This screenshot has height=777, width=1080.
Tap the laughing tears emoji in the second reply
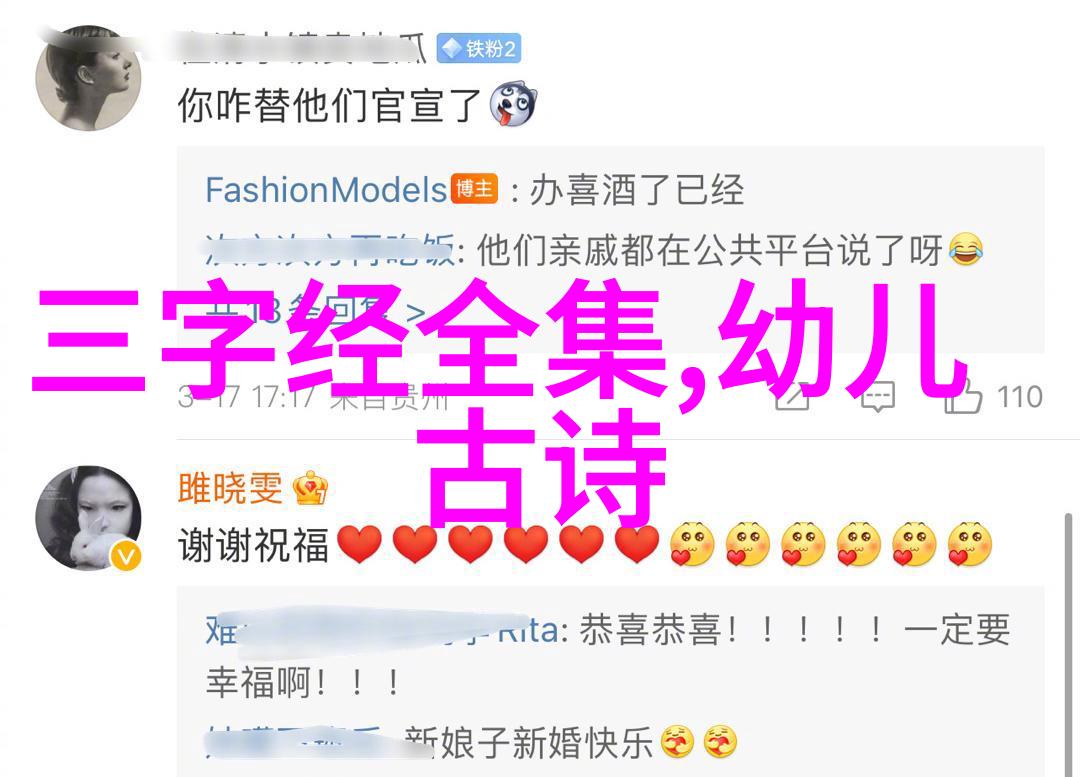(966, 249)
